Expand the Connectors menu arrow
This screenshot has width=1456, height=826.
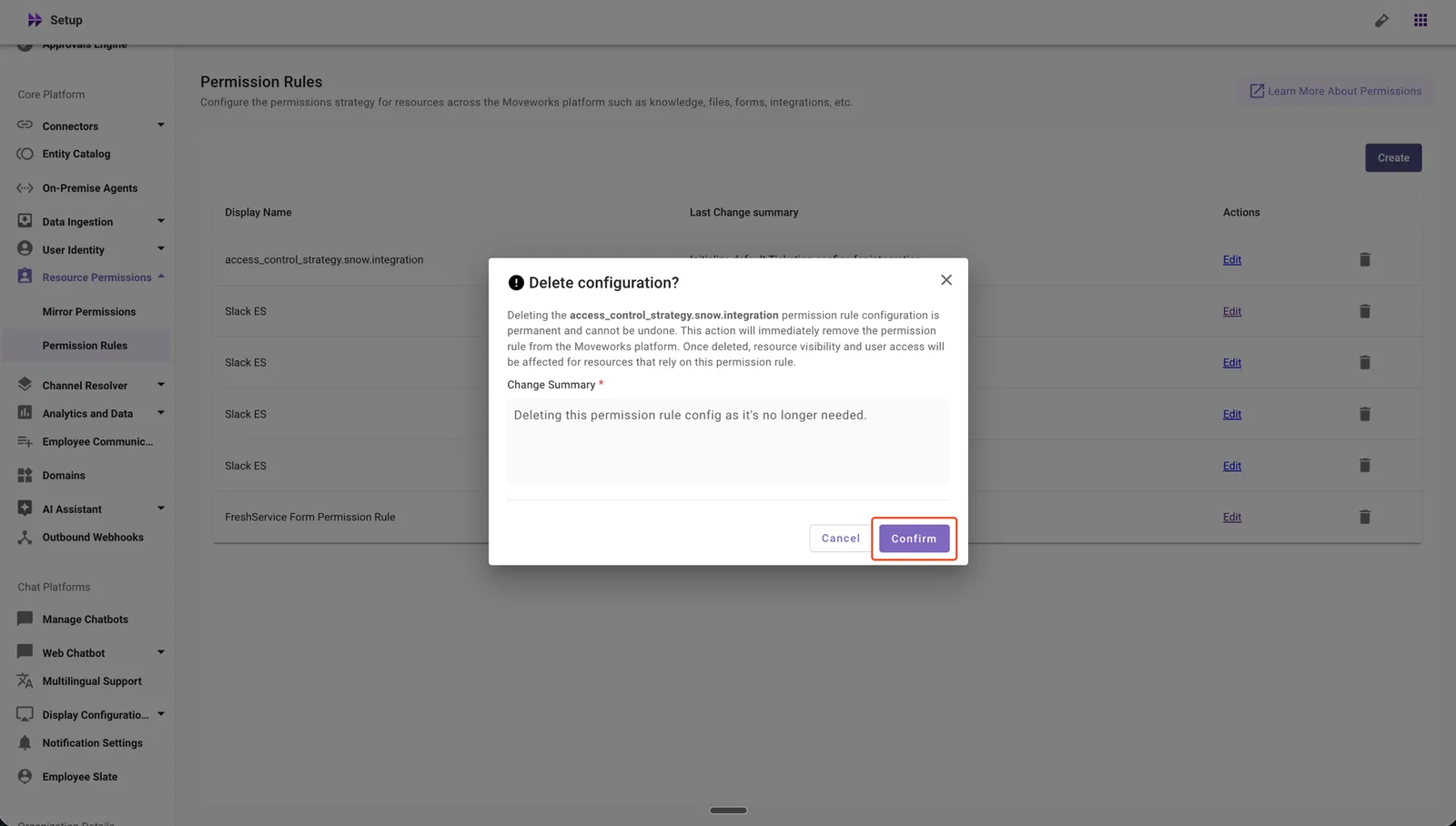point(161,126)
